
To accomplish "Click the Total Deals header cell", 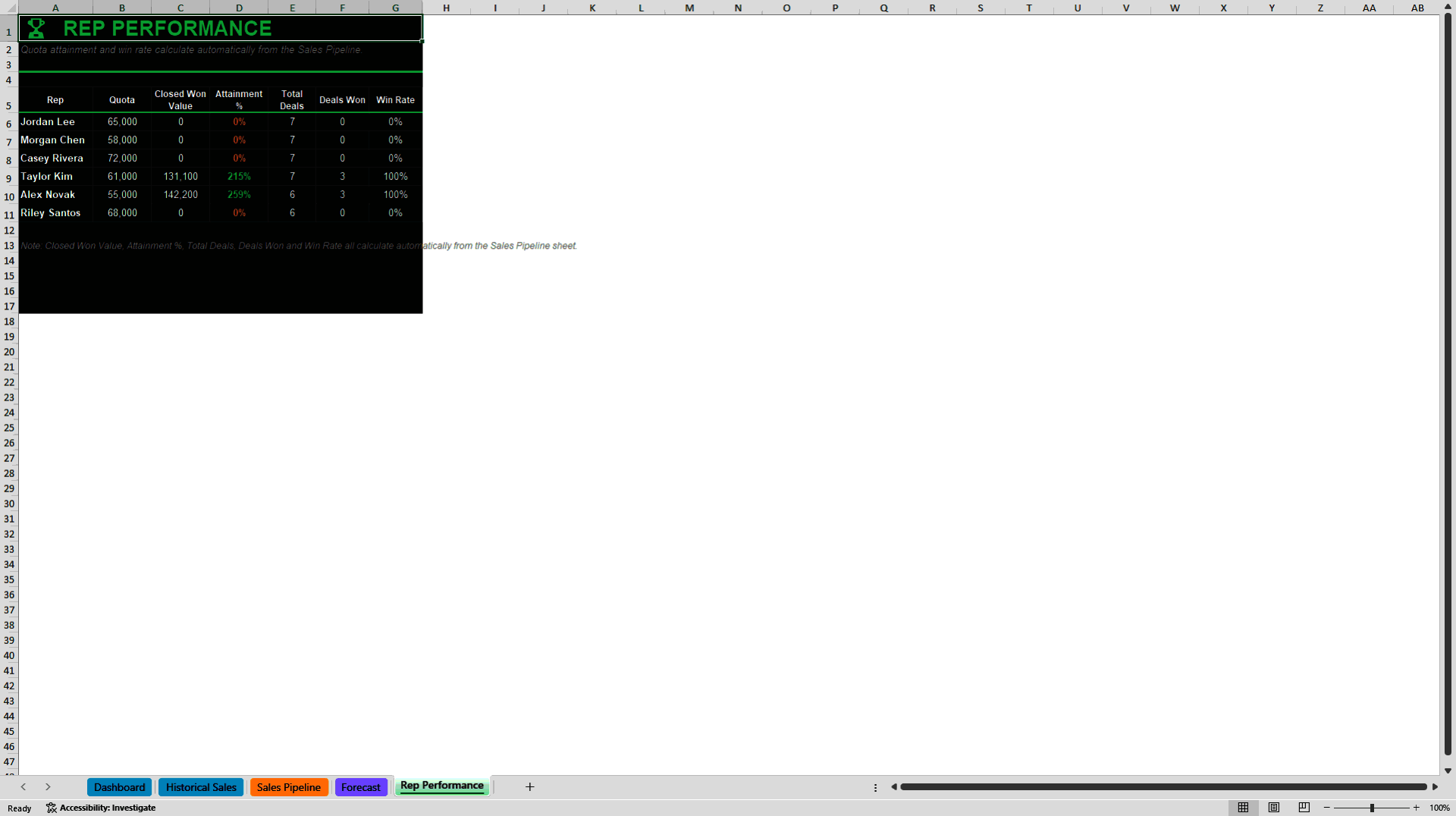I will click(292, 99).
